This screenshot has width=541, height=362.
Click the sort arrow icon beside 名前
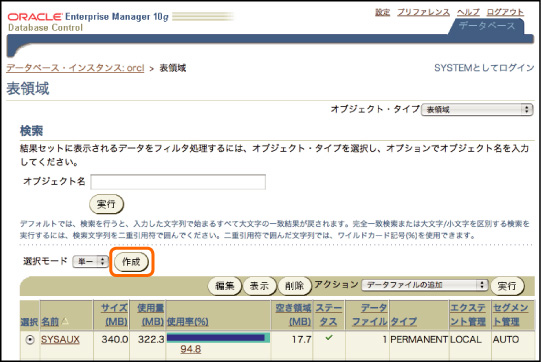(x=65, y=321)
